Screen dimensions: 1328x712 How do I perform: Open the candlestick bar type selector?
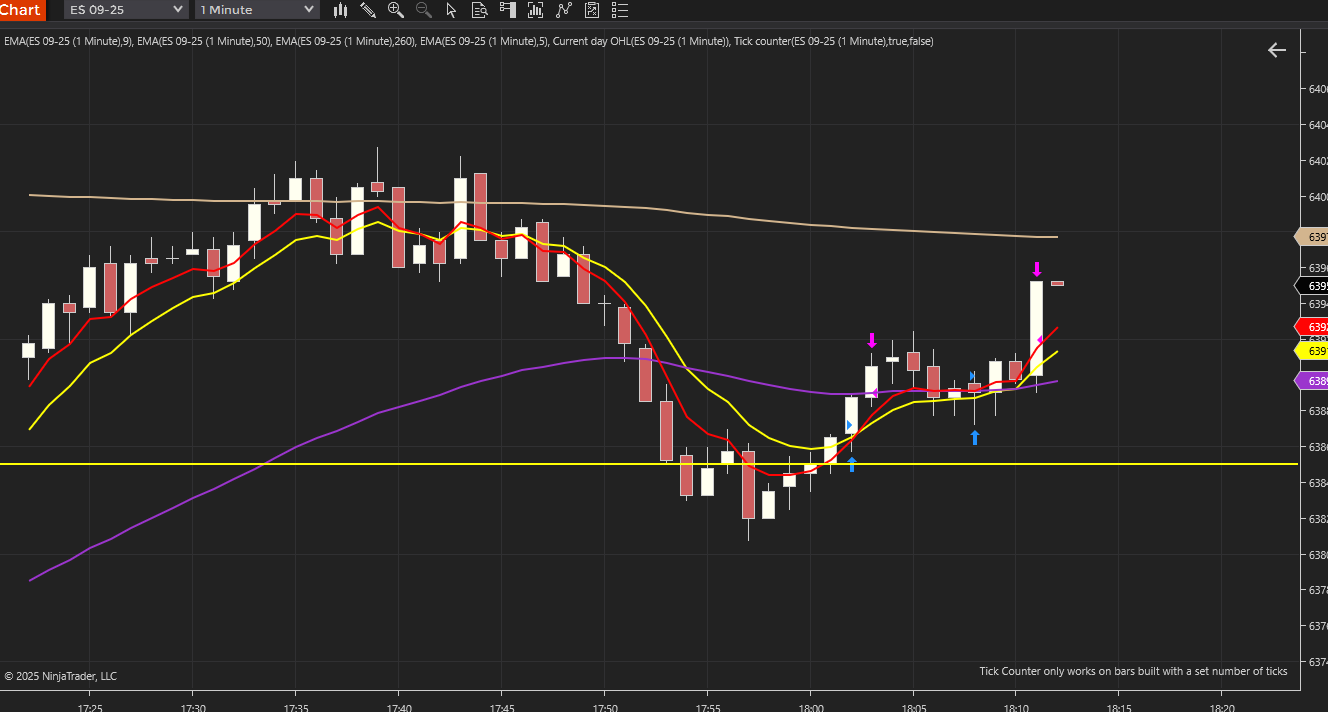click(340, 10)
